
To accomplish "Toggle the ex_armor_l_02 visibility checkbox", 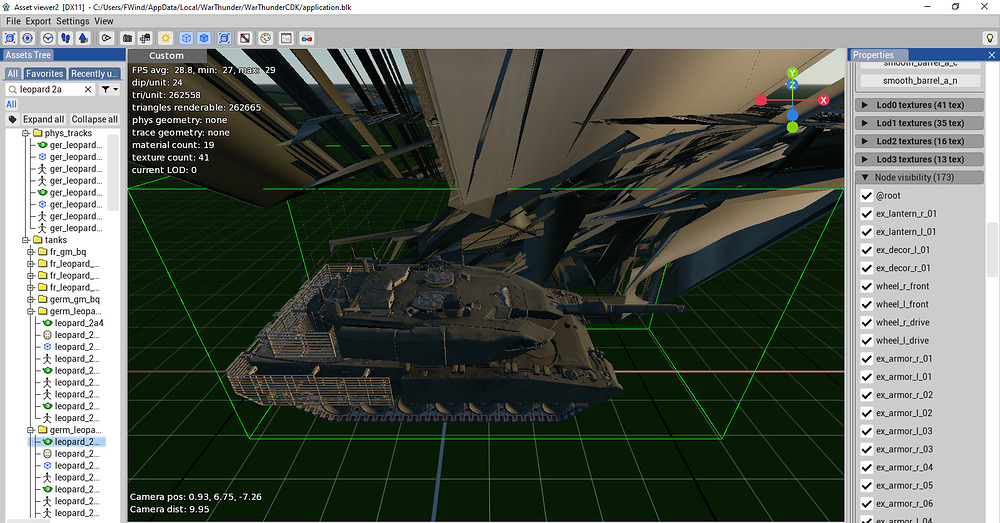I will [x=867, y=413].
